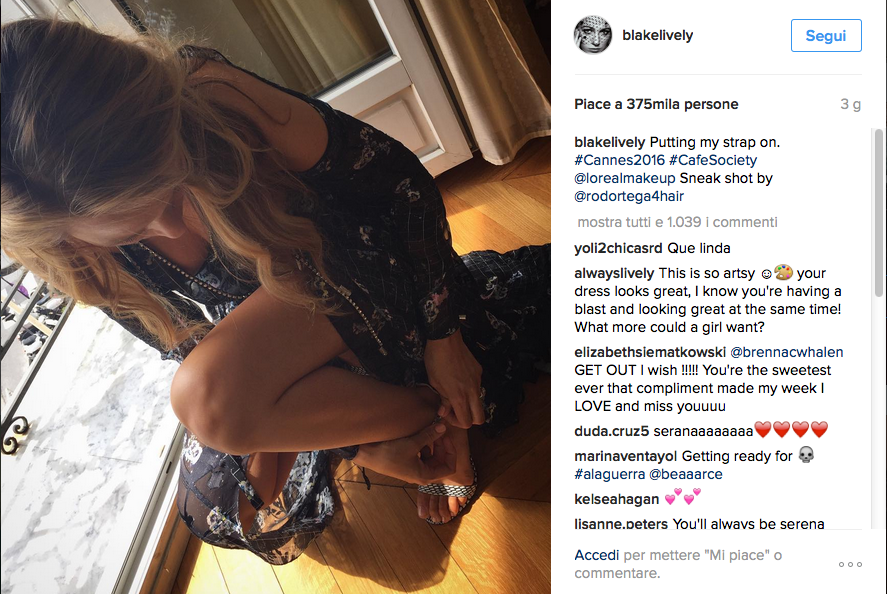Open alwayslively commenter profile
887x594 pixels.
pos(614,273)
